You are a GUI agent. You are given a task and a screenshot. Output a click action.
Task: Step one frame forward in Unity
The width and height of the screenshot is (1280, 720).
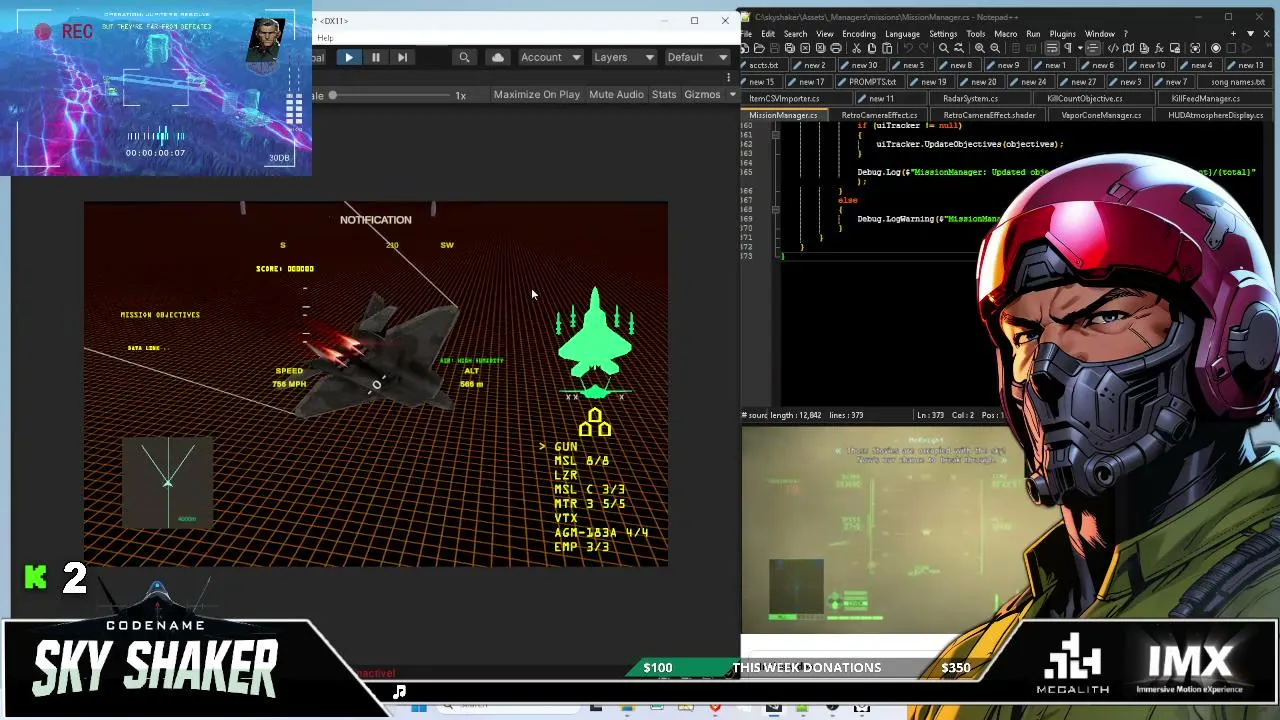(x=402, y=58)
